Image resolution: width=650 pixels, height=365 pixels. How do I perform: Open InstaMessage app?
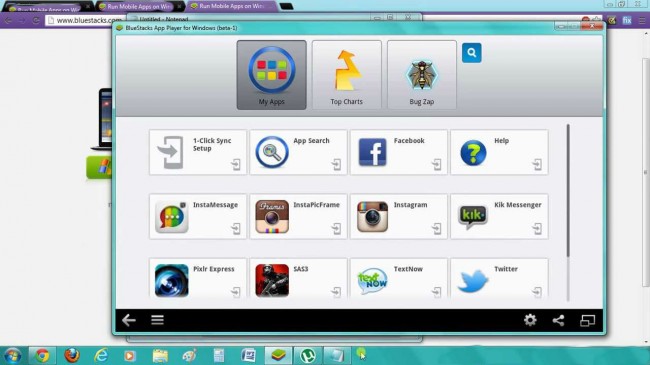(x=198, y=217)
